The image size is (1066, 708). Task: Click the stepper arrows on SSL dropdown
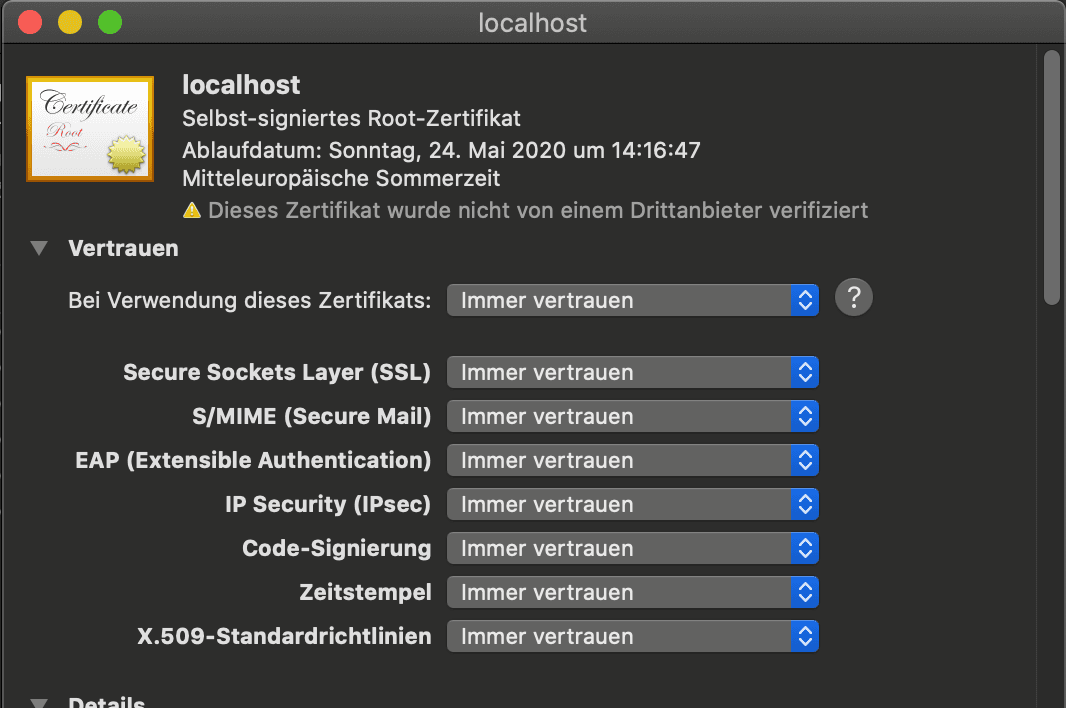[805, 372]
